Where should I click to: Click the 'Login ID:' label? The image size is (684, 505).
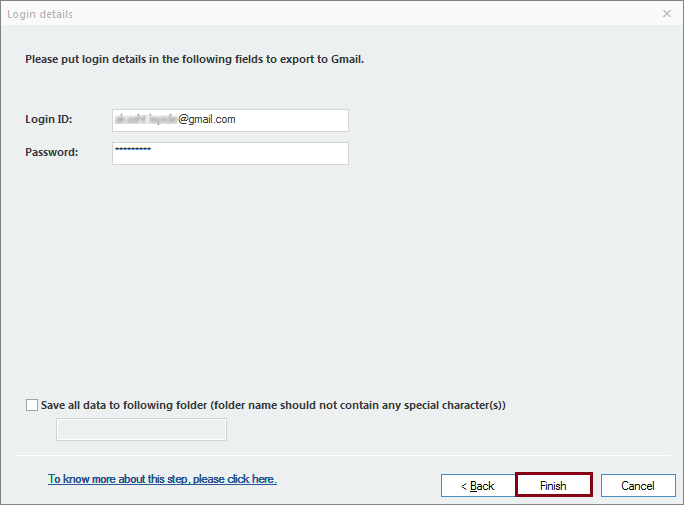pos(49,120)
